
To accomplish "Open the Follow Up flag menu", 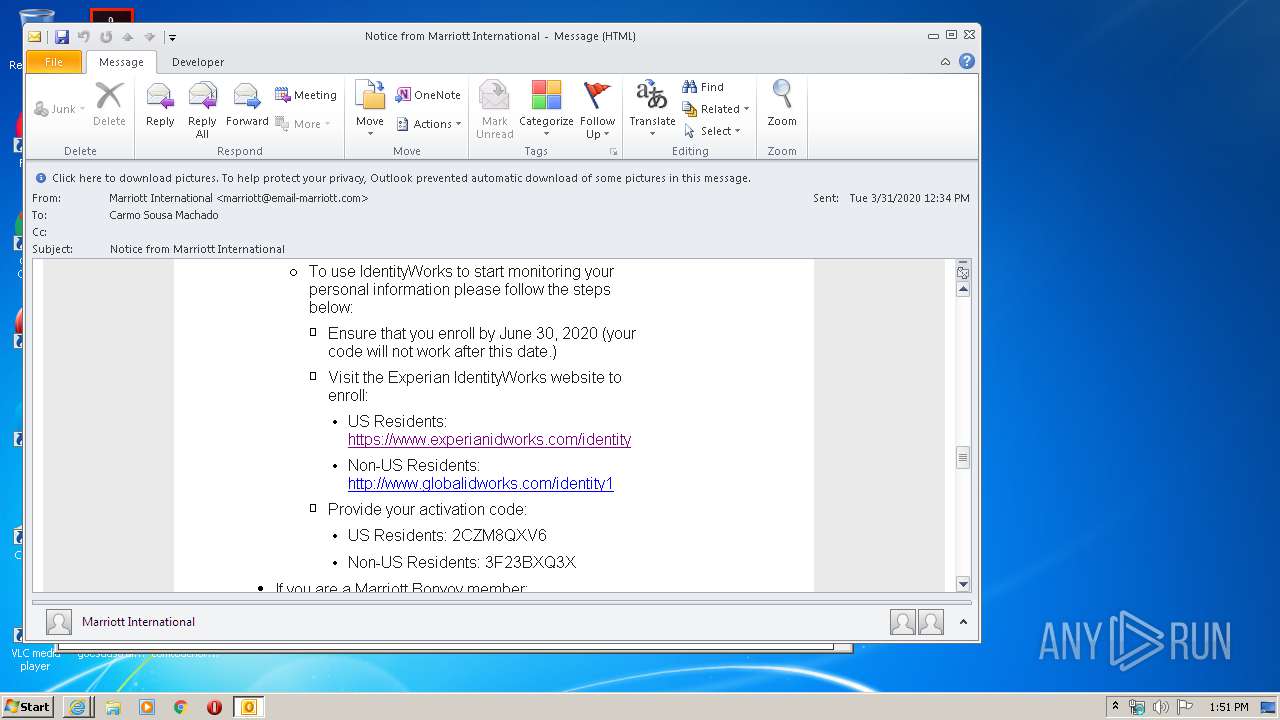I will (597, 109).
